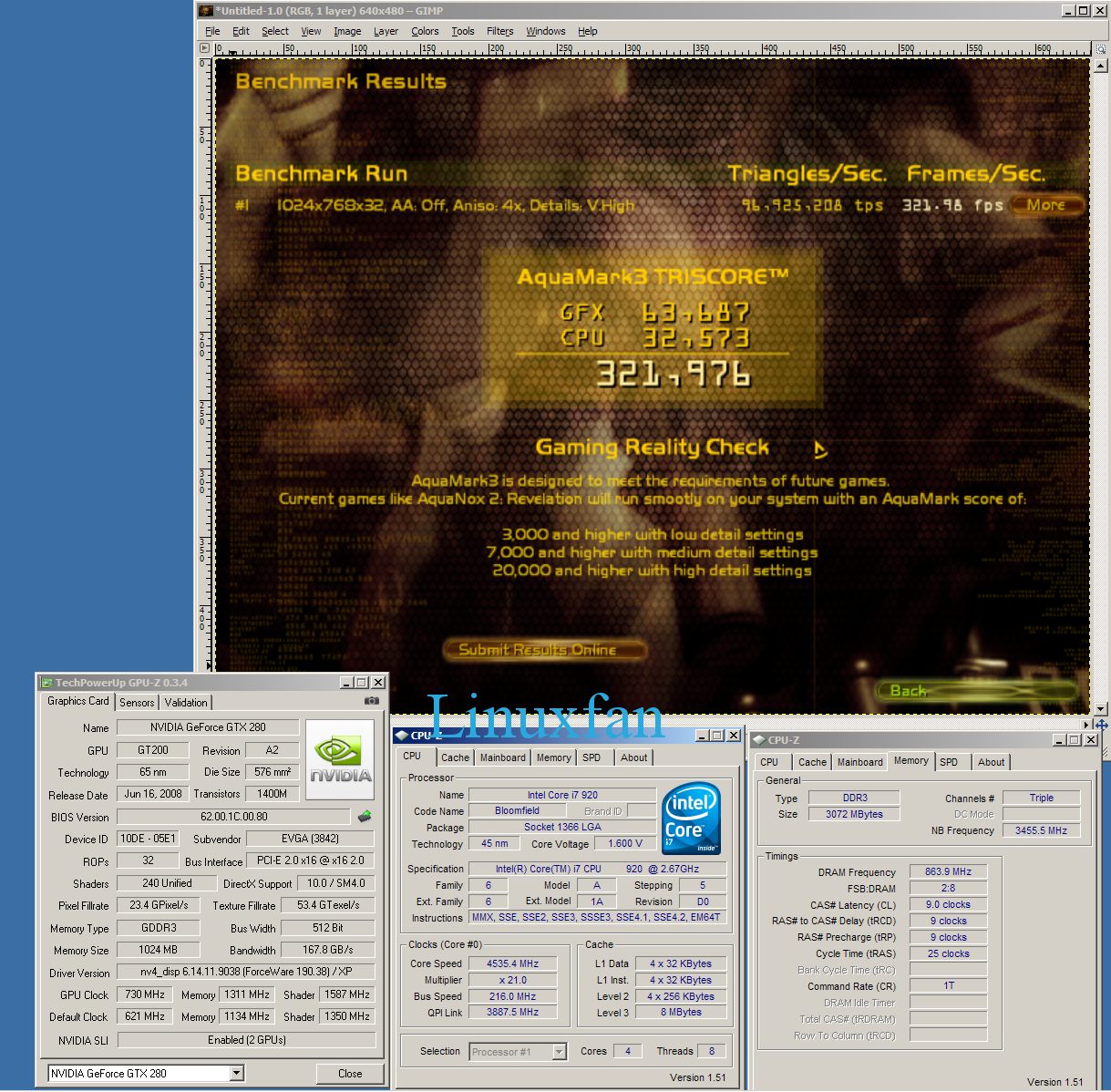Click CPU-Z NB Frequency value 3455.5 MHz
Image resolution: width=1111 pixels, height=1092 pixels.
1042,830
